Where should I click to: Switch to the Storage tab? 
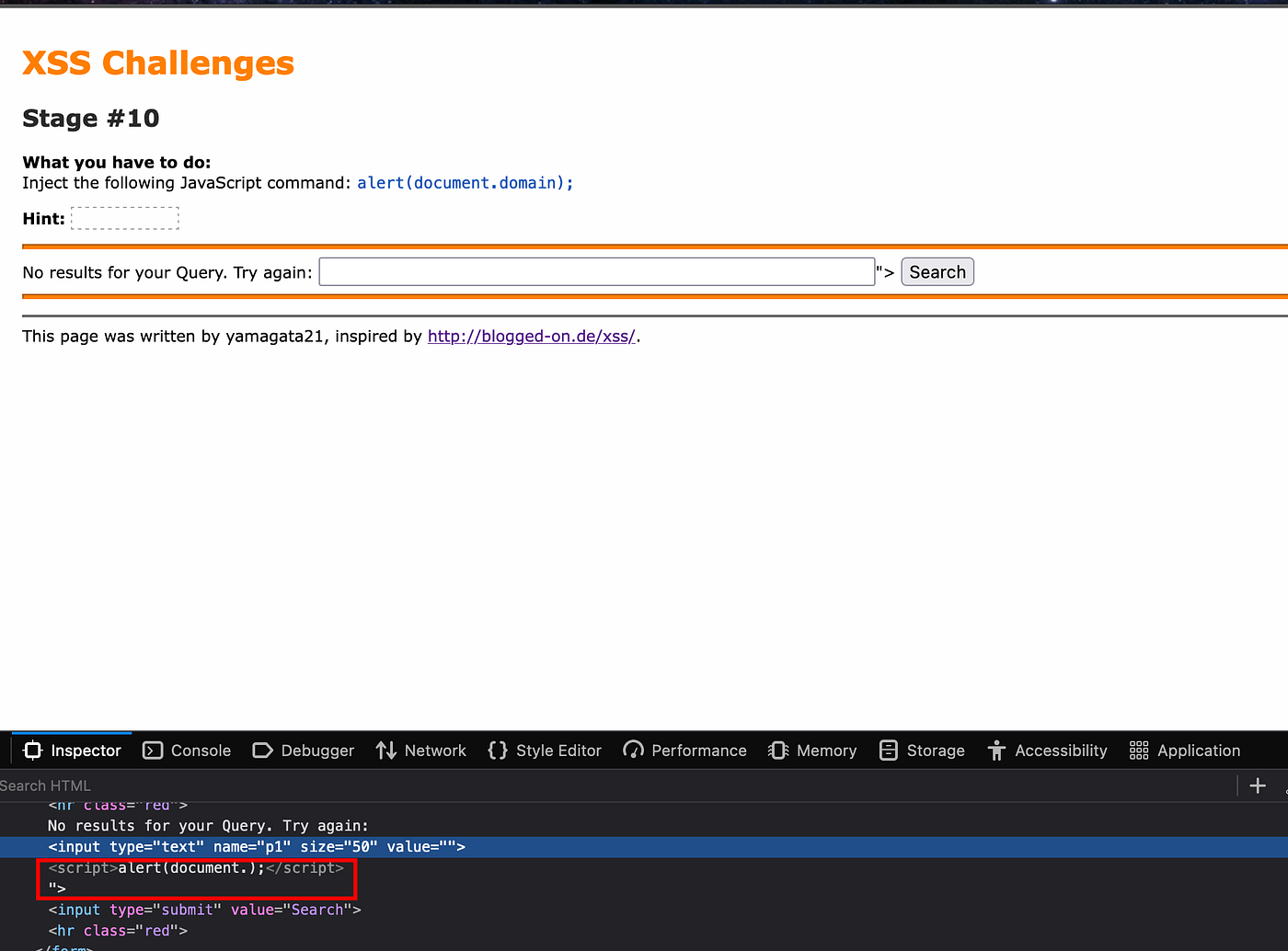pyautogui.click(x=922, y=750)
